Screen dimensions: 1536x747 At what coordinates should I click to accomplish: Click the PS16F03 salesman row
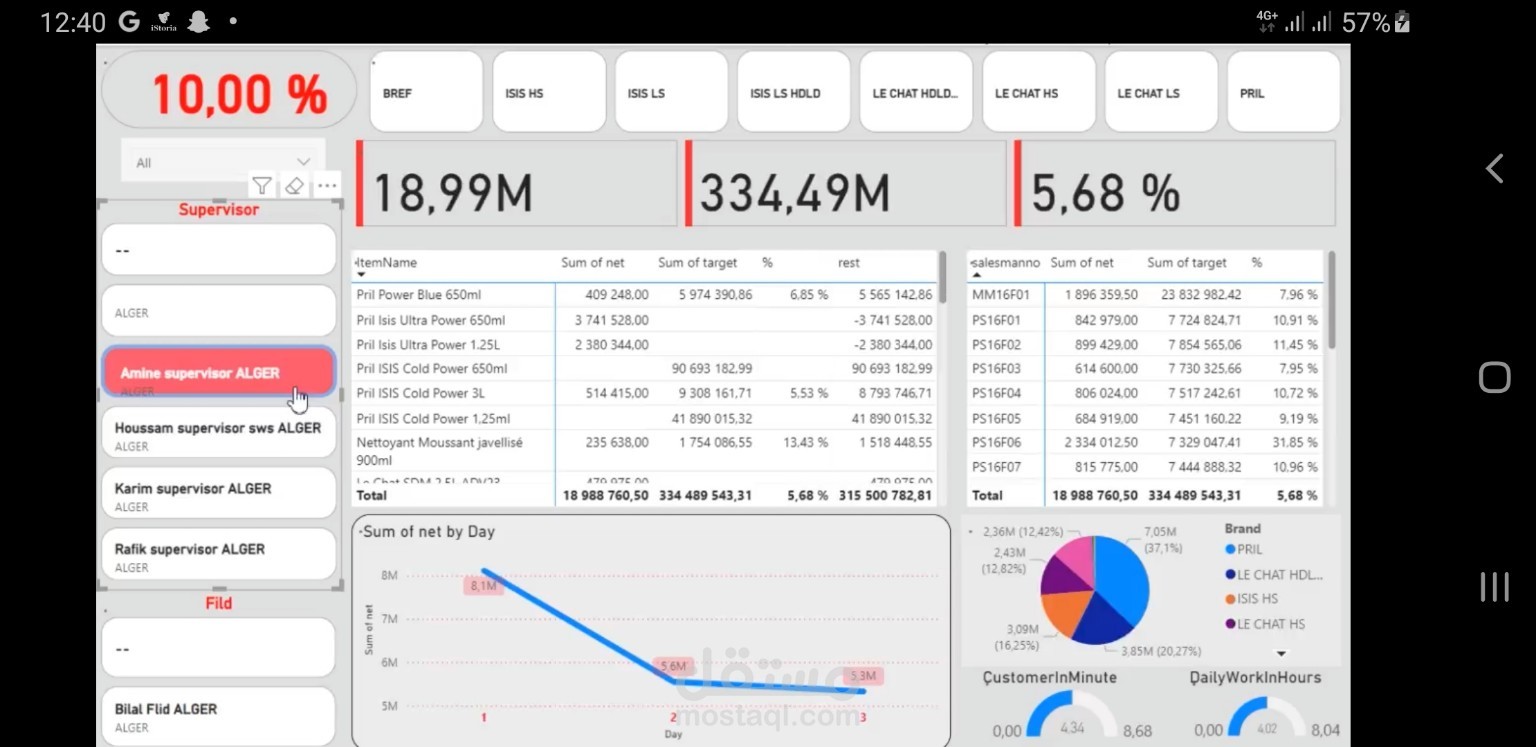[1145, 369]
